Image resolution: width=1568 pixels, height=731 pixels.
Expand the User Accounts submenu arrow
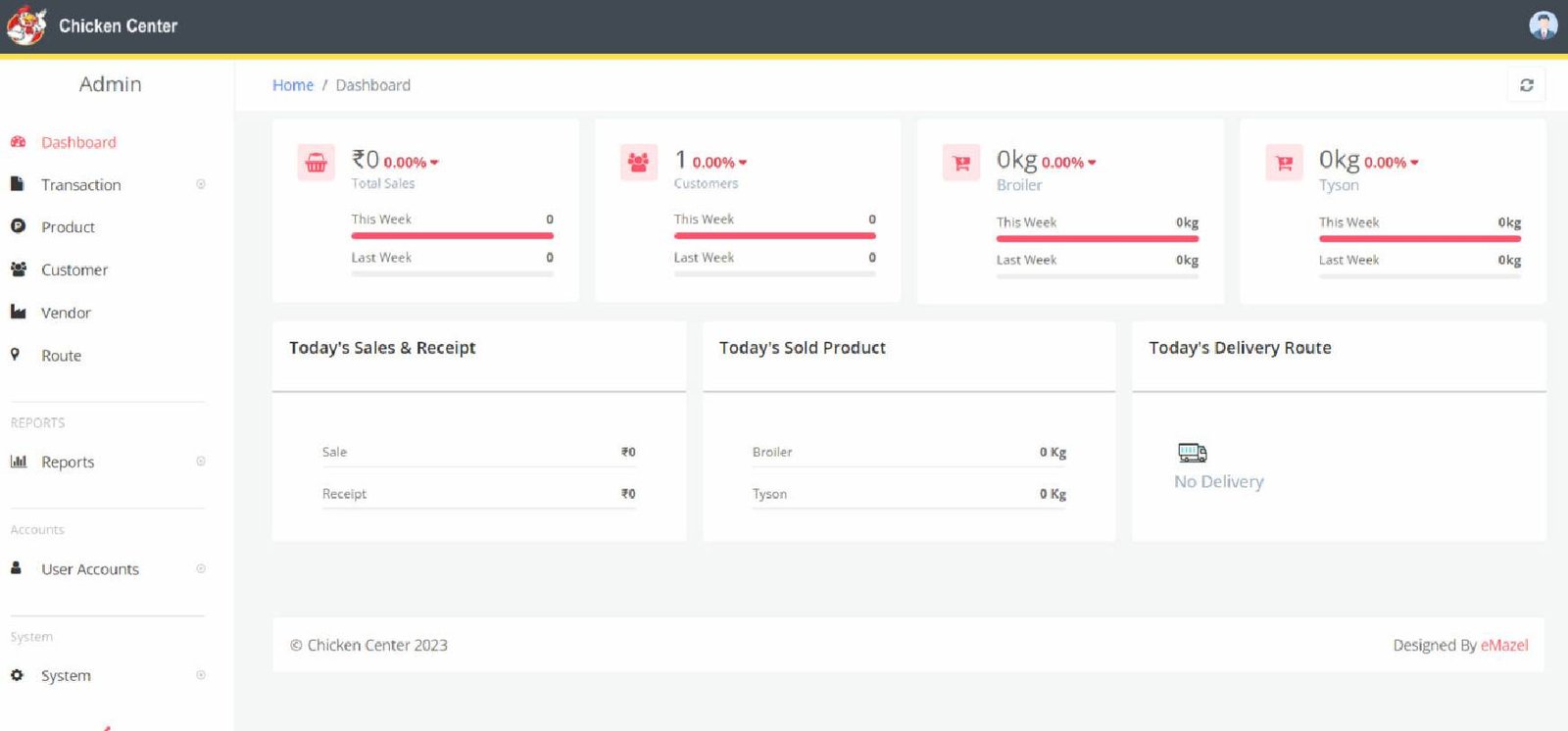201,568
